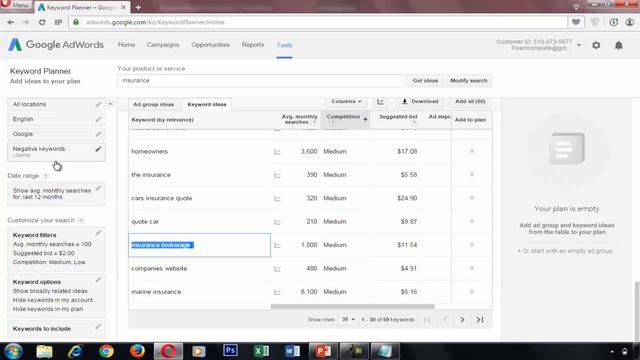Edit the Keywords to include pencil
640x360 pixels.
pyautogui.click(x=98, y=327)
